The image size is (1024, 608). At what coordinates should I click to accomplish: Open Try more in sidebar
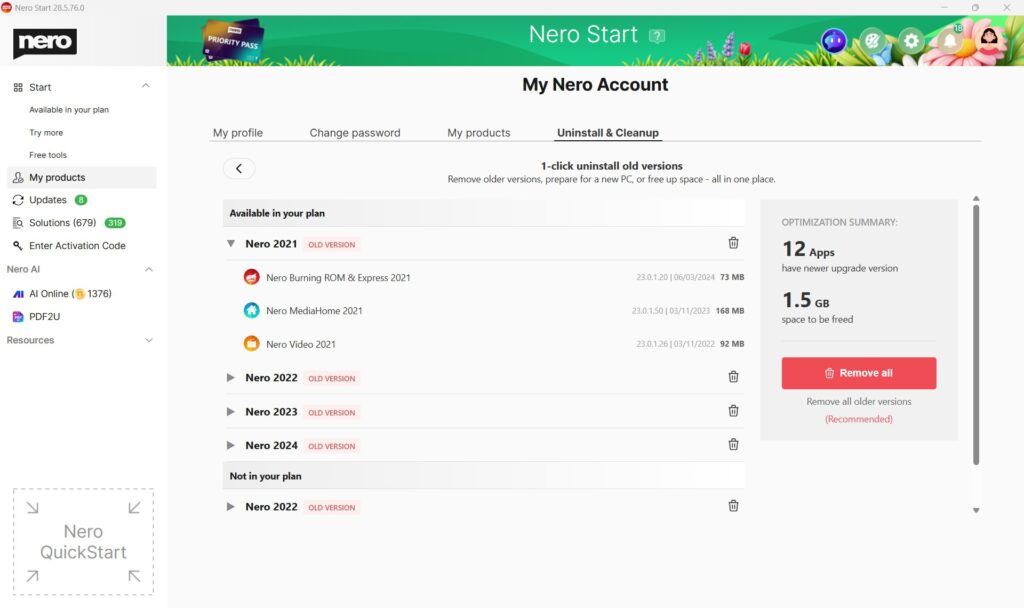pos(46,133)
